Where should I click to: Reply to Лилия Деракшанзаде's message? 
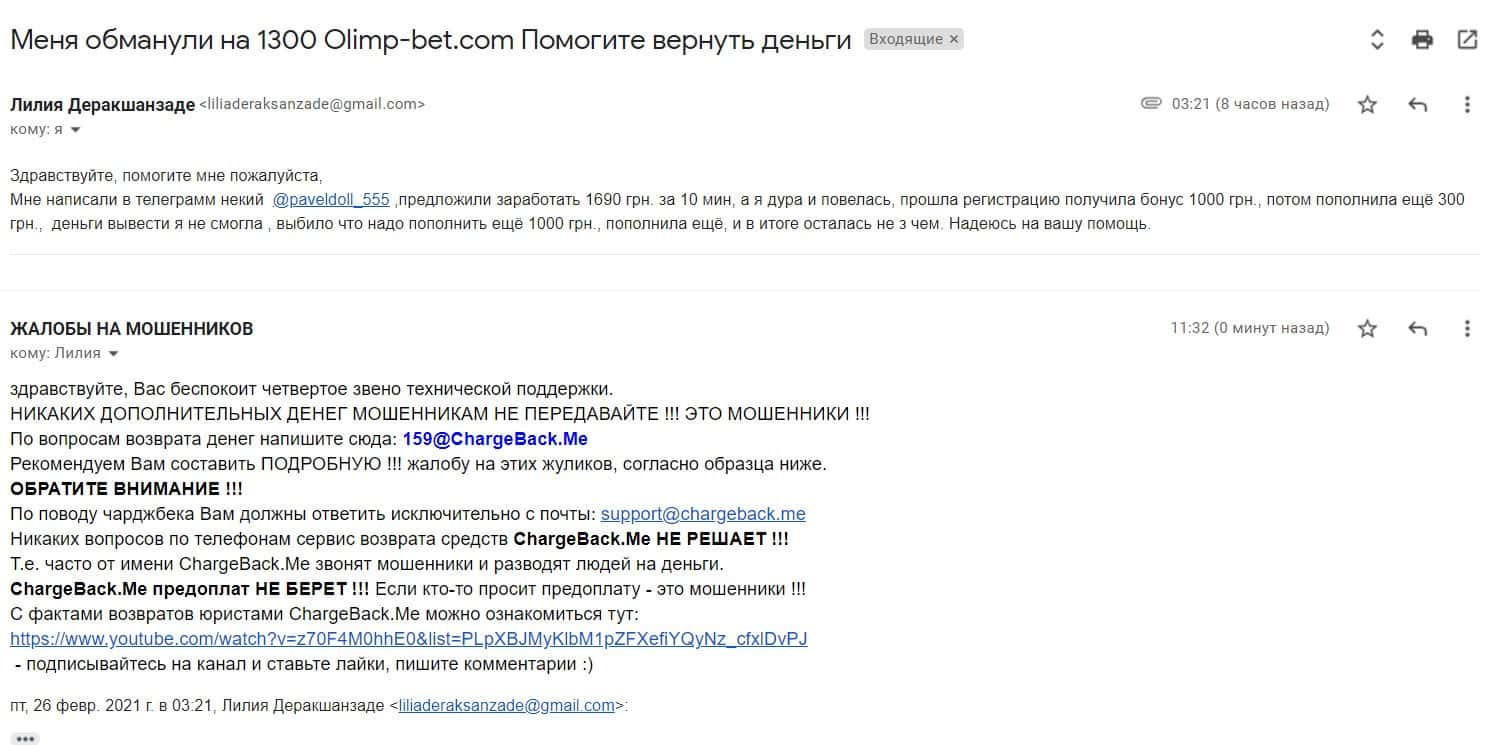tap(1417, 104)
